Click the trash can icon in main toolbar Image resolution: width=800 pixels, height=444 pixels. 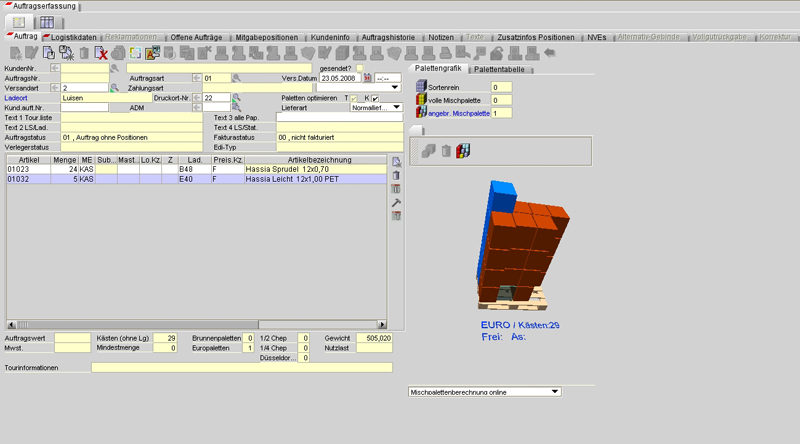[84, 53]
